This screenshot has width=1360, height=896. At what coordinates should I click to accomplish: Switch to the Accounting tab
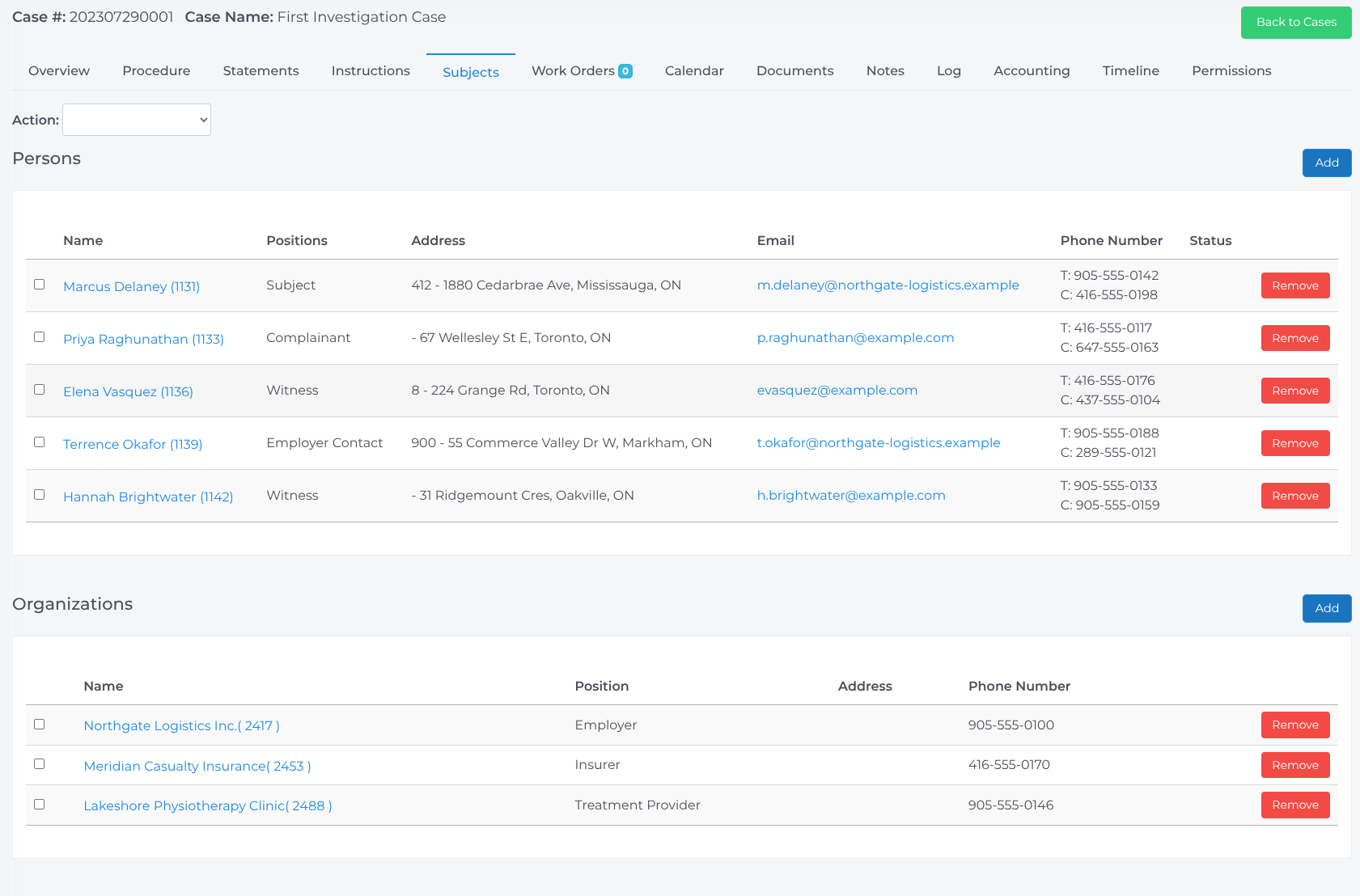[1032, 71]
